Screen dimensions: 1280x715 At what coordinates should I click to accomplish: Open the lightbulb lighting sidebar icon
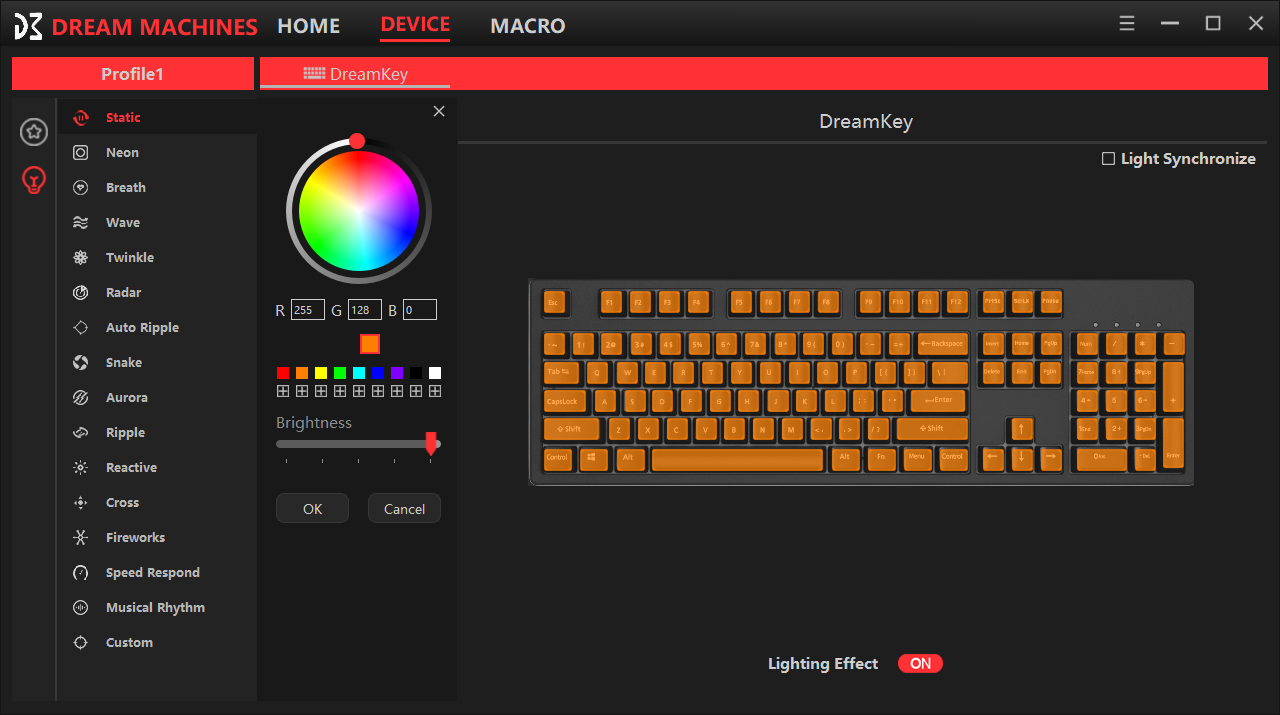tap(34, 180)
